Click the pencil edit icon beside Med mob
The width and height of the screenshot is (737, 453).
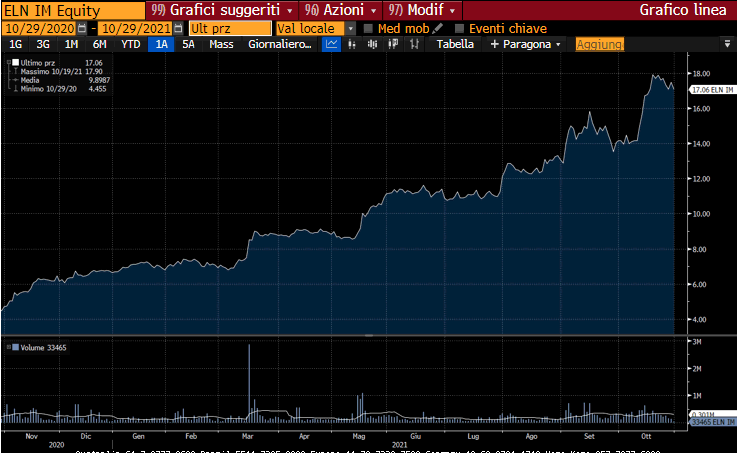(439, 28)
